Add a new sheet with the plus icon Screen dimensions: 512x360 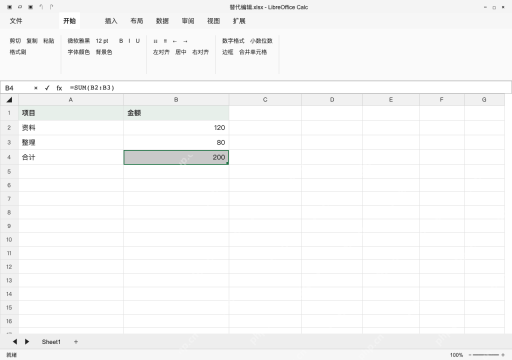[x=76, y=342]
